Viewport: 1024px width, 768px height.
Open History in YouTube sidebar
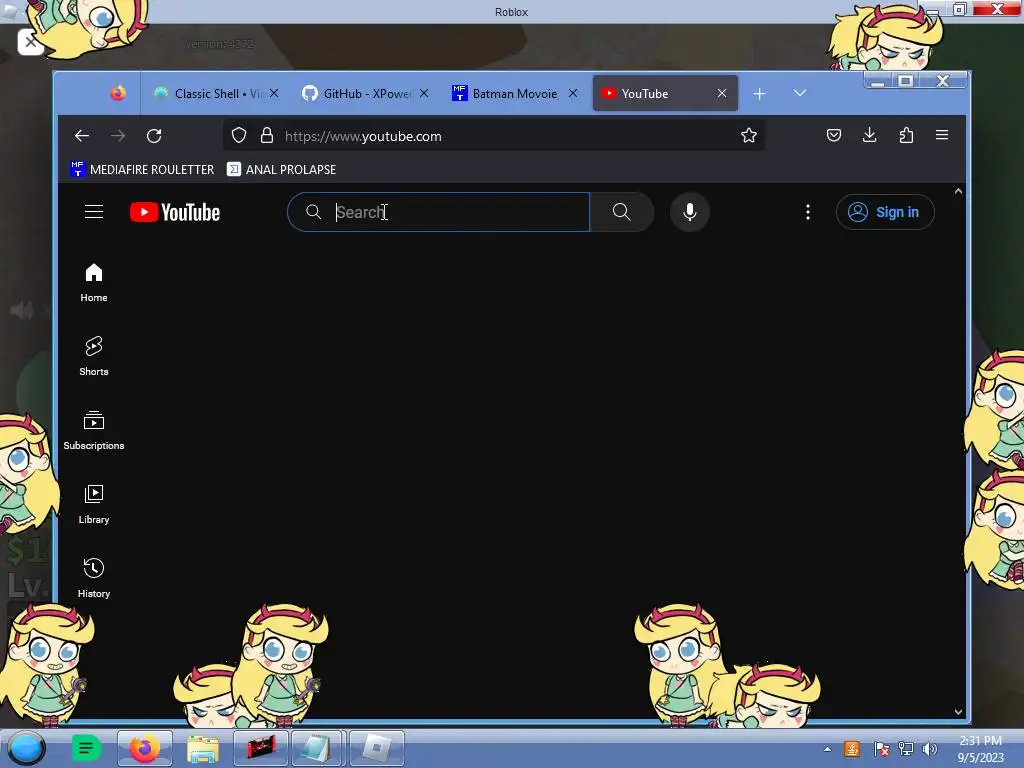pyautogui.click(x=94, y=577)
